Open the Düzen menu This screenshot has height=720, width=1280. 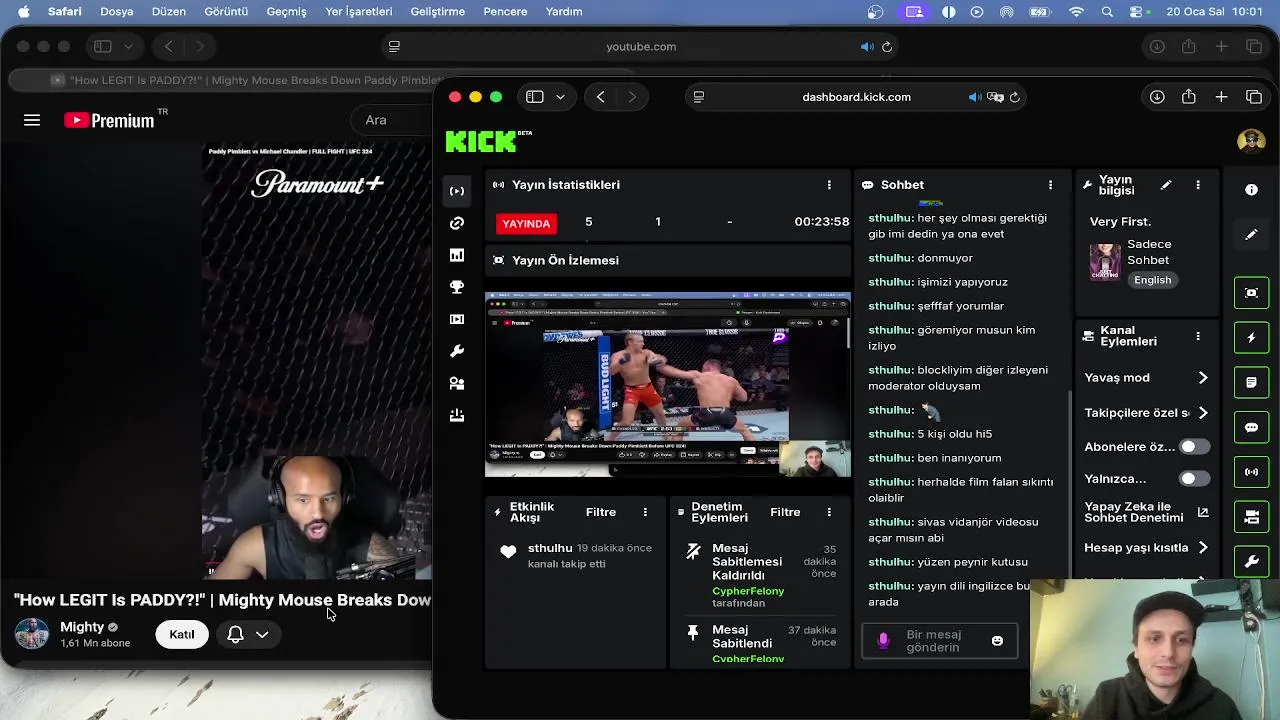169,12
